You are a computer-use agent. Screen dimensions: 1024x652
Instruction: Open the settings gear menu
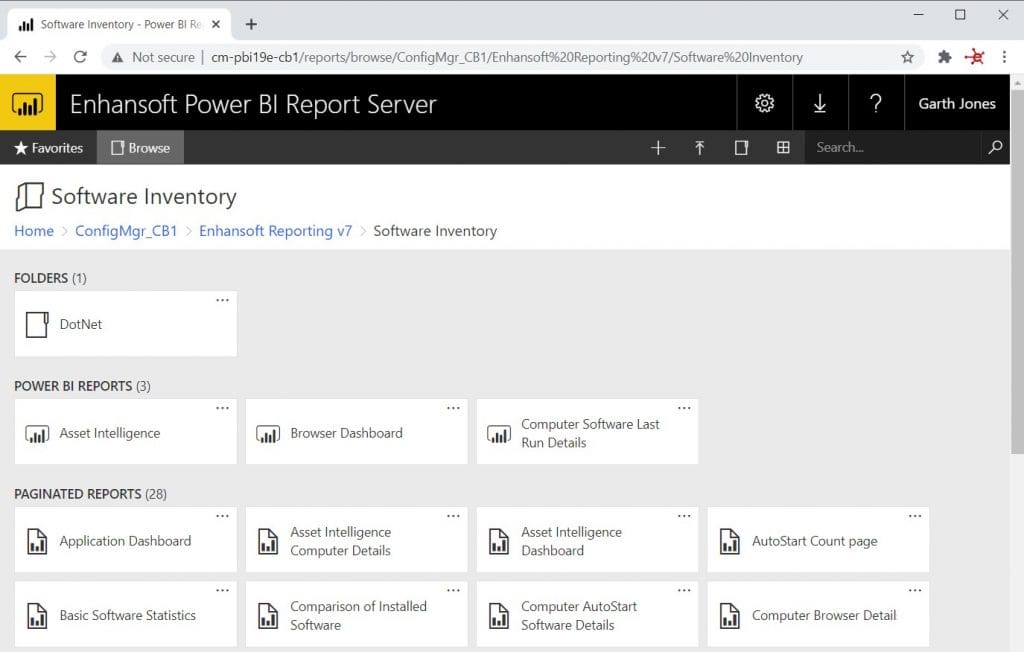[x=764, y=103]
